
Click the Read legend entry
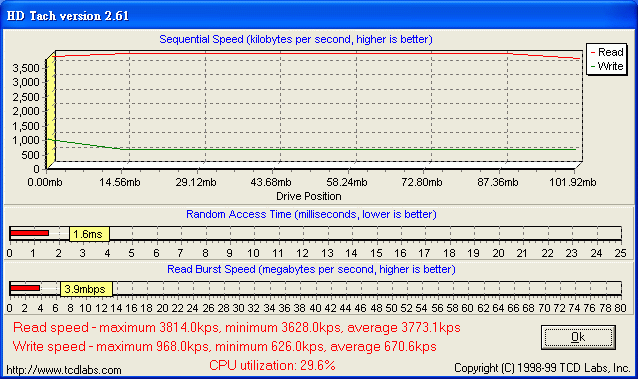coord(607,52)
